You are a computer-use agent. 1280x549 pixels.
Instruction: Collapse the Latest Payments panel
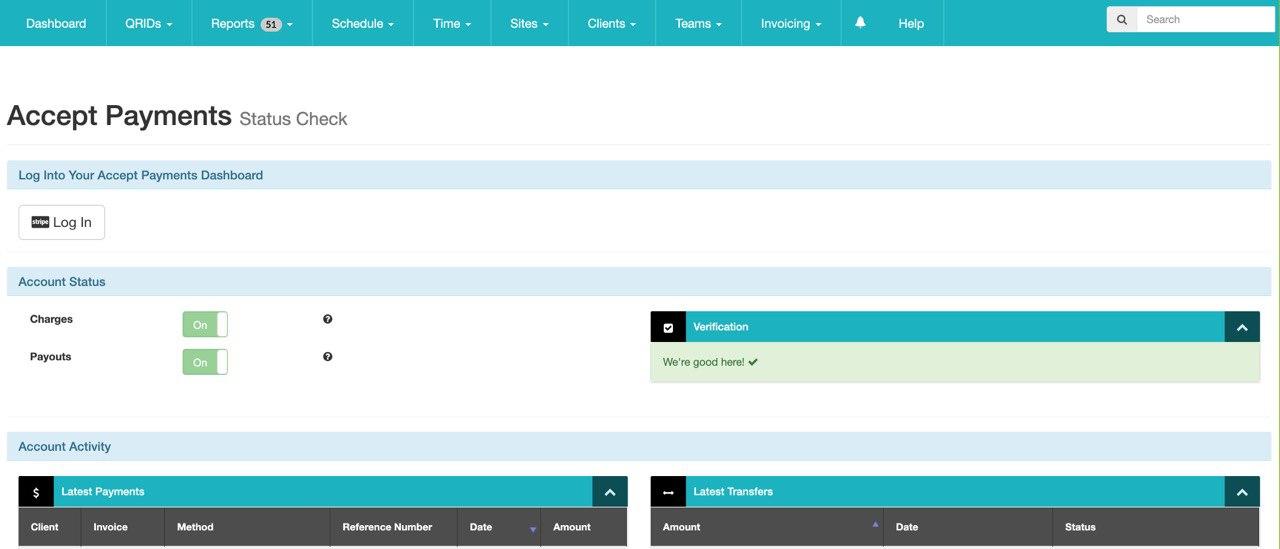coord(610,492)
